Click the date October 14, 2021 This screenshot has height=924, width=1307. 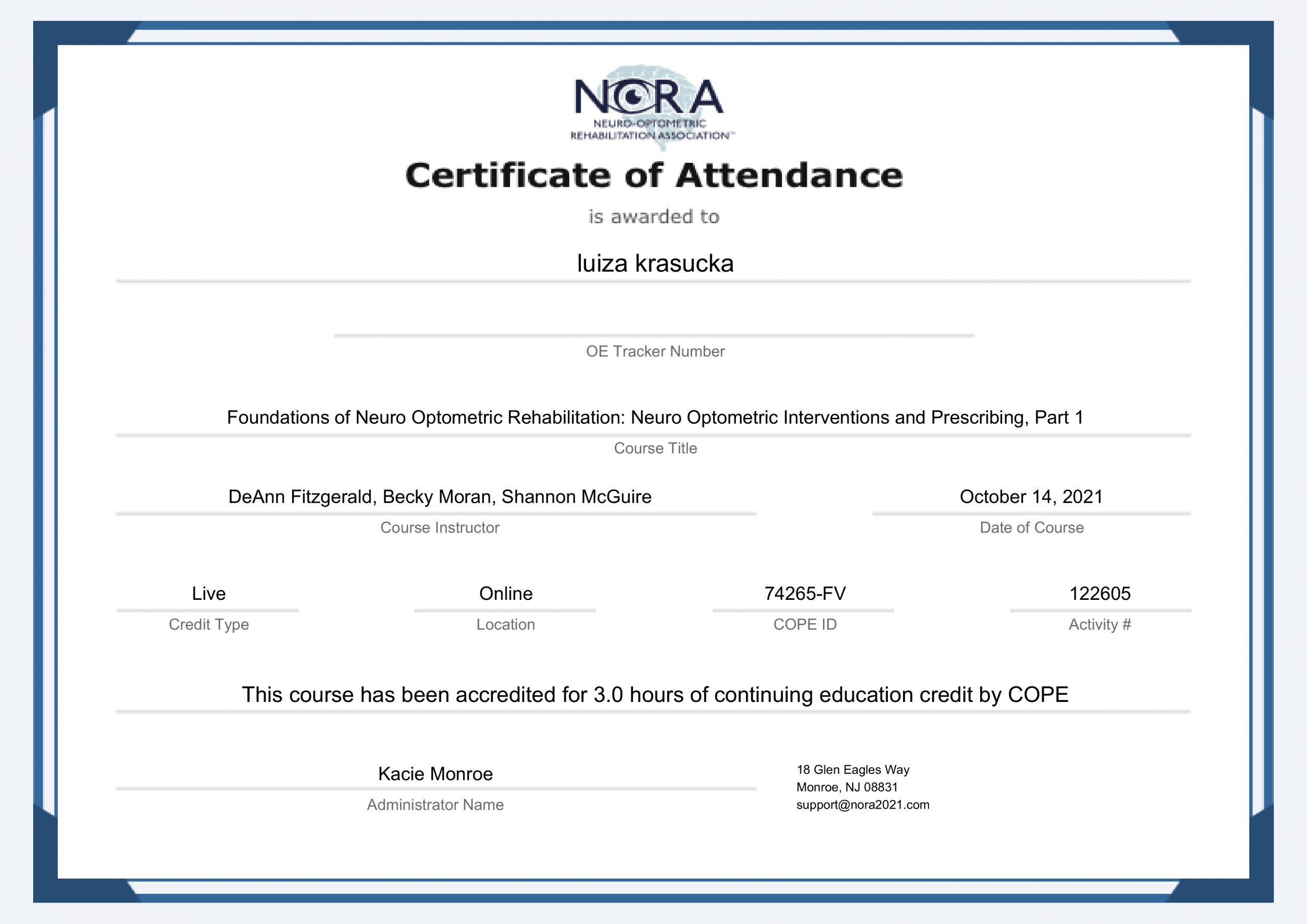point(1031,496)
